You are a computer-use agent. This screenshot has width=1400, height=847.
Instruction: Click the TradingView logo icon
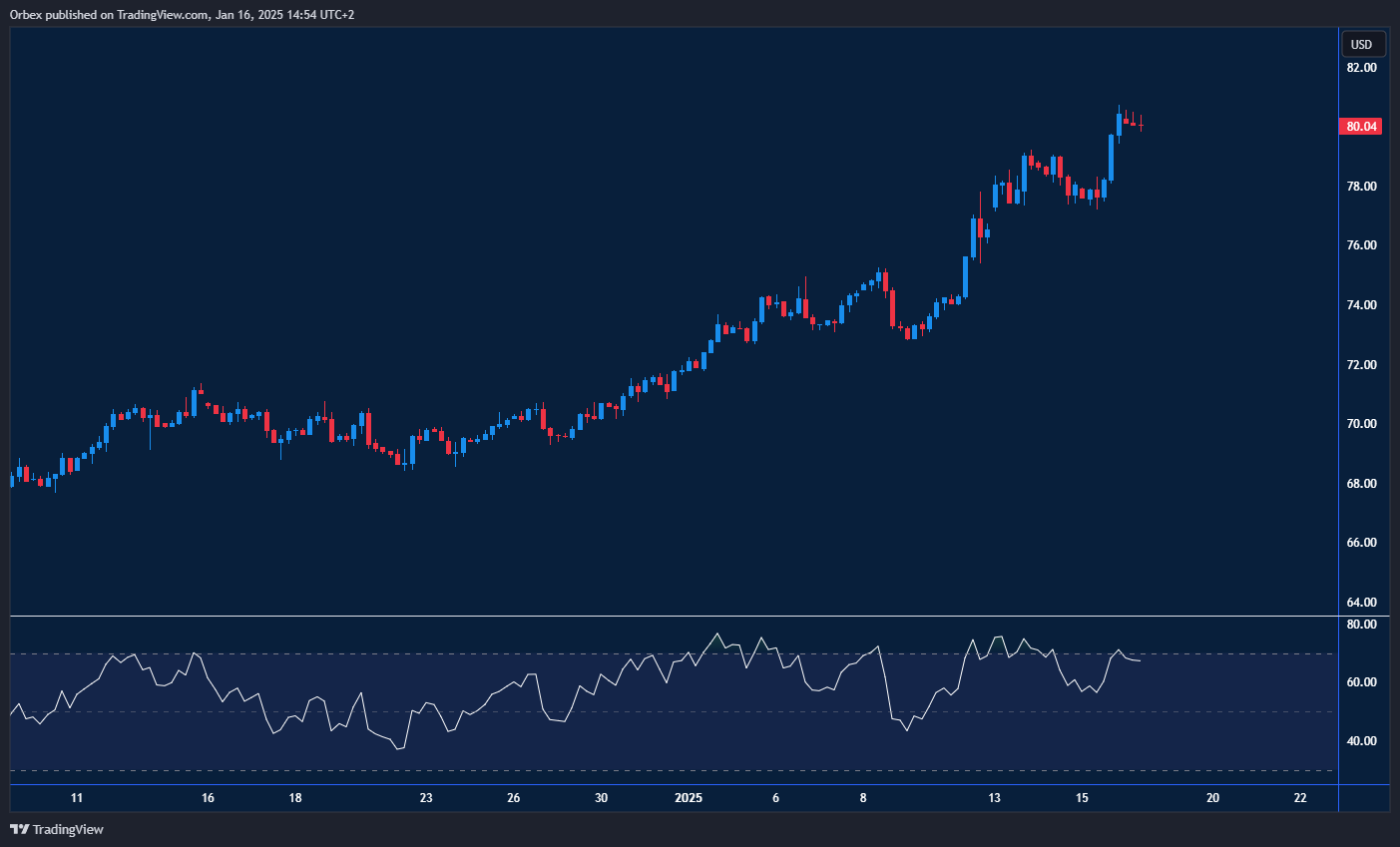pyautogui.click(x=19, y=829)
